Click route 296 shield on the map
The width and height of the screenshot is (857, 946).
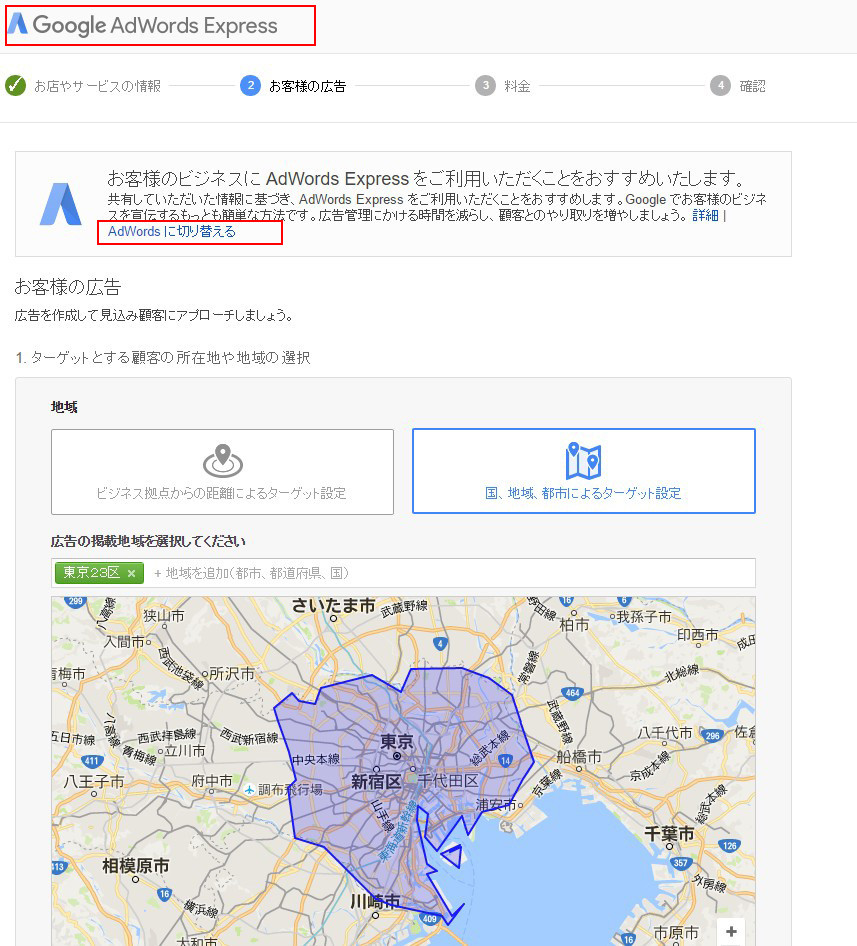[x=712, y=735]
